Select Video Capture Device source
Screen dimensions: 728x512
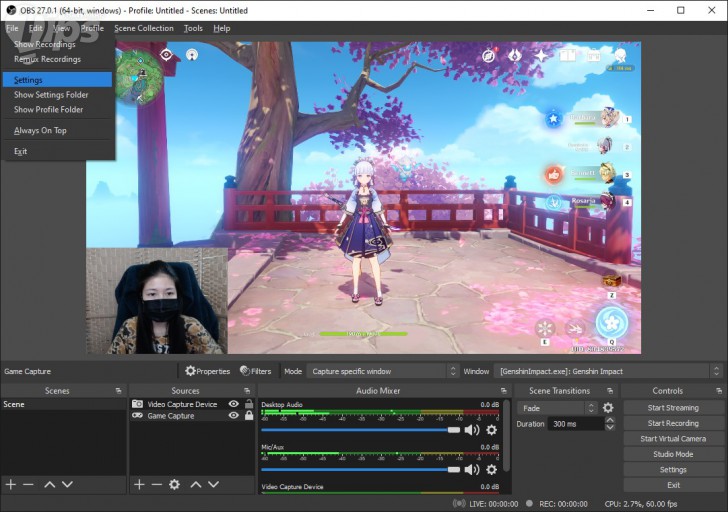pos(182,404)
